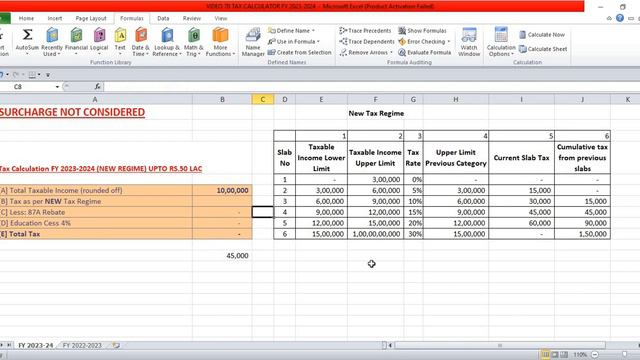The width and height of the screenshot is (640, 360).
Task: Select the Formulas ribbon tab
Action: click(x=132, y=18)
